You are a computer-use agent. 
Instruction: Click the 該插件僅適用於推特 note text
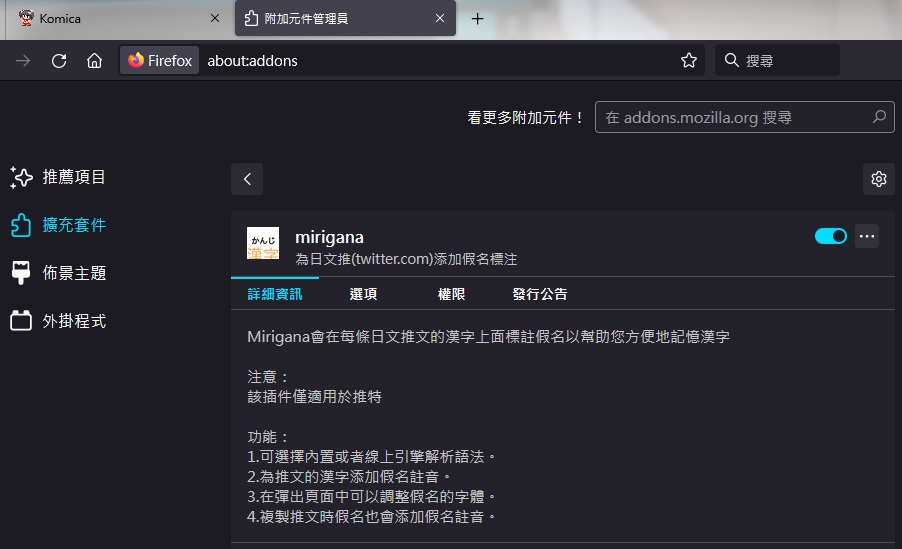pos(315,396)
